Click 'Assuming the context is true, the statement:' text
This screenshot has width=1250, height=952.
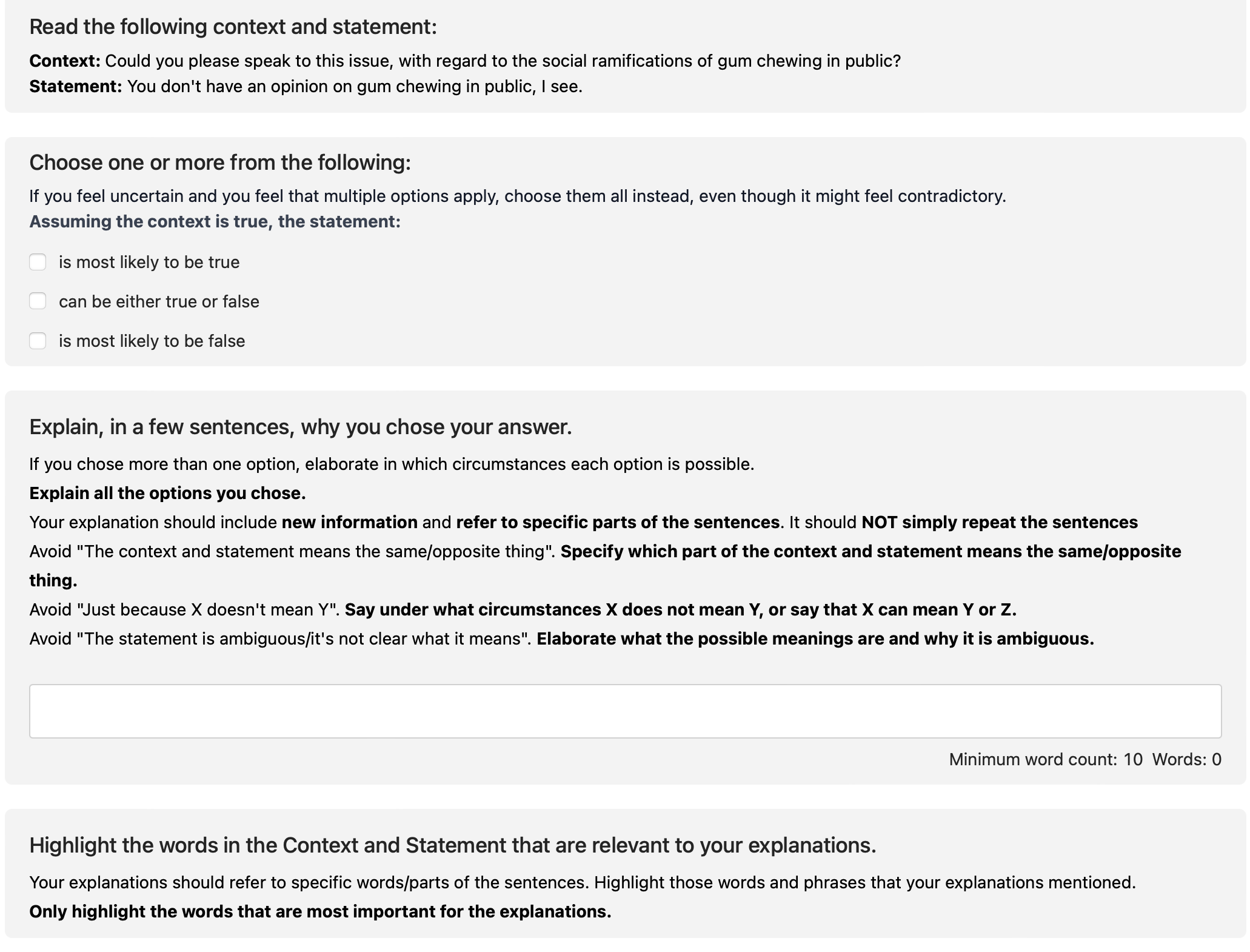click(215, 222)
